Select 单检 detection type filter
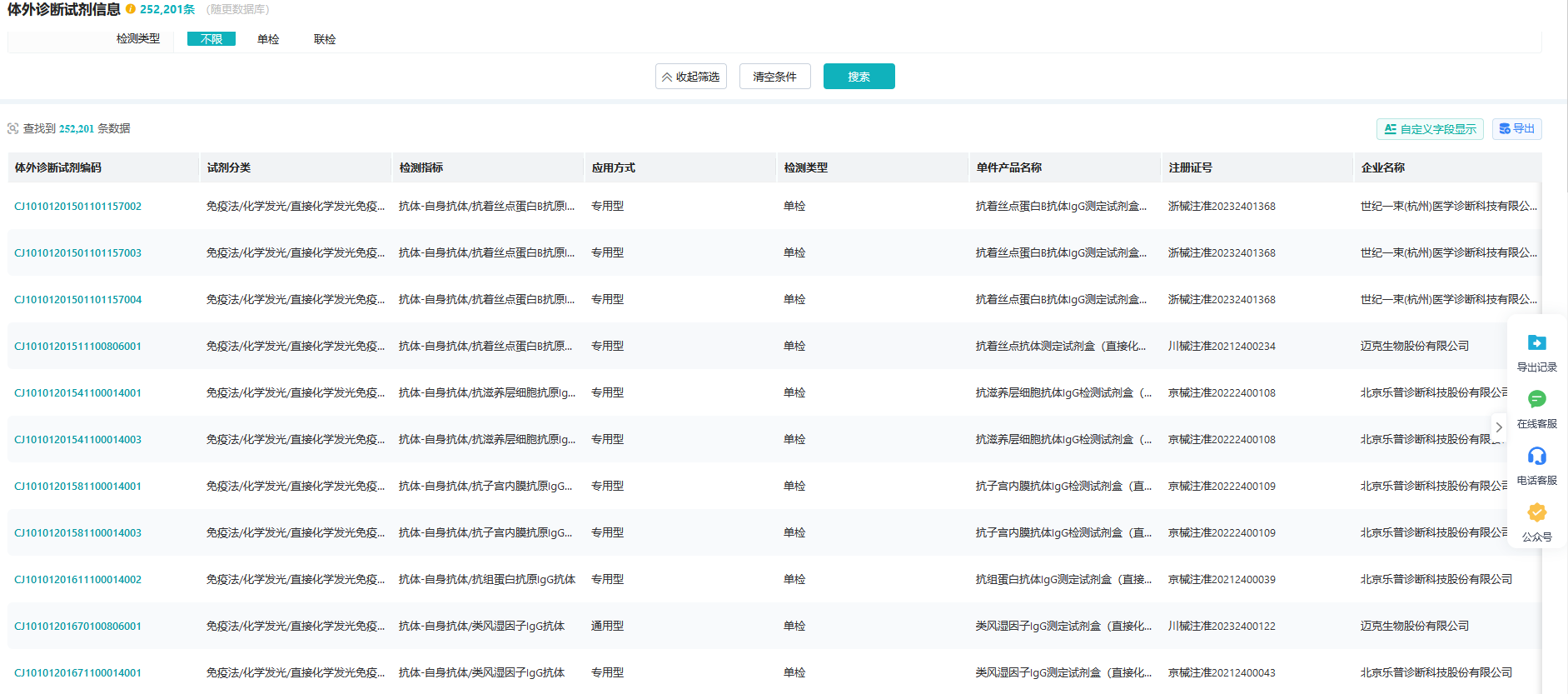 268,39
